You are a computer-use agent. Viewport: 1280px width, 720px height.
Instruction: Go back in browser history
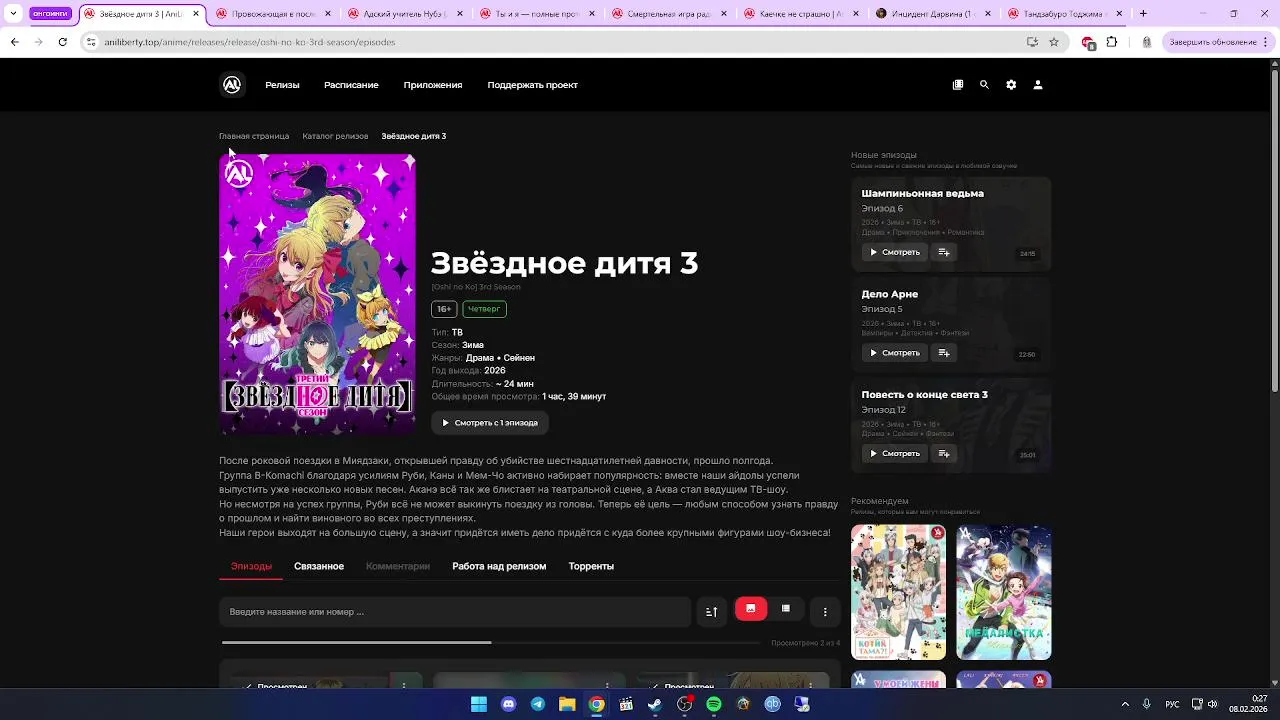point(14,42)
